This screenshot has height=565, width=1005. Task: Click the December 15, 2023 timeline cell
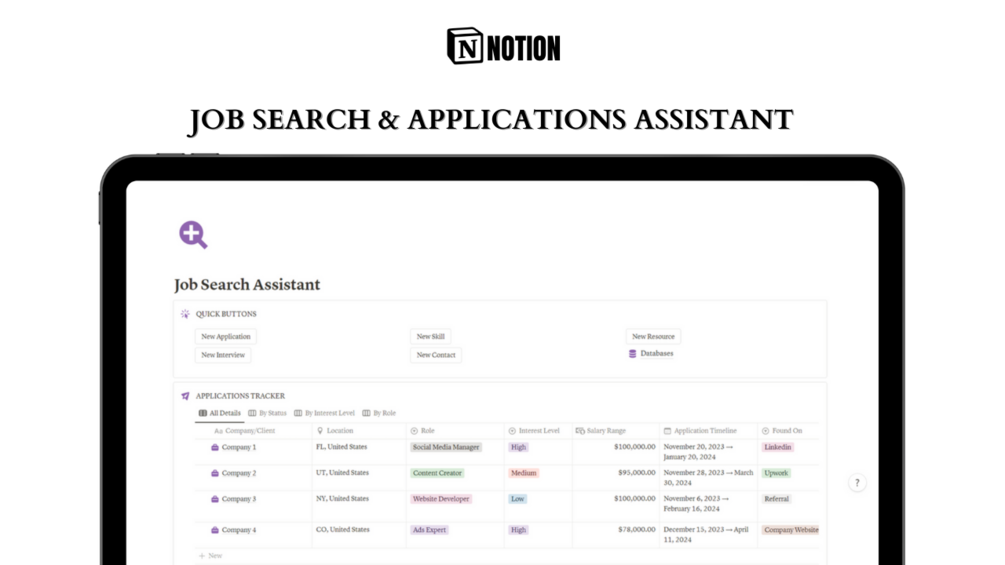(x=706, y=534)
